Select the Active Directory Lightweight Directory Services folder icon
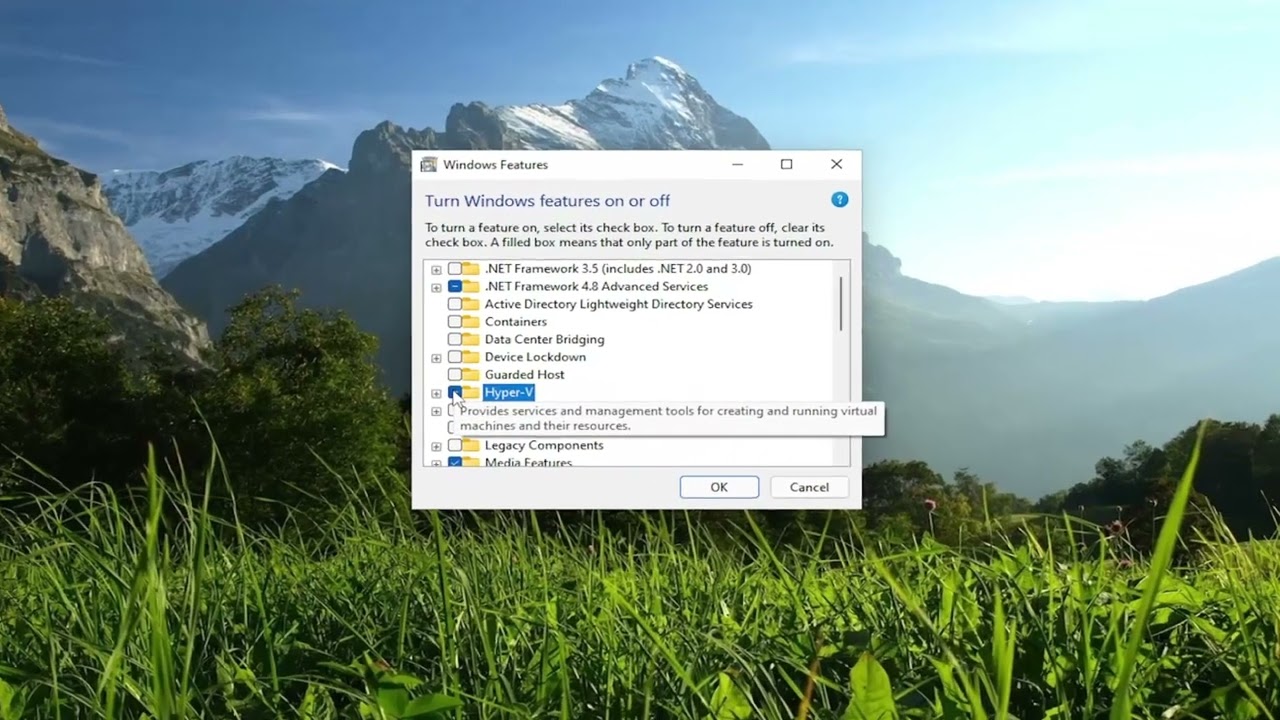The width and height of the screenshot is (1280, 720). tap(471, 304)
